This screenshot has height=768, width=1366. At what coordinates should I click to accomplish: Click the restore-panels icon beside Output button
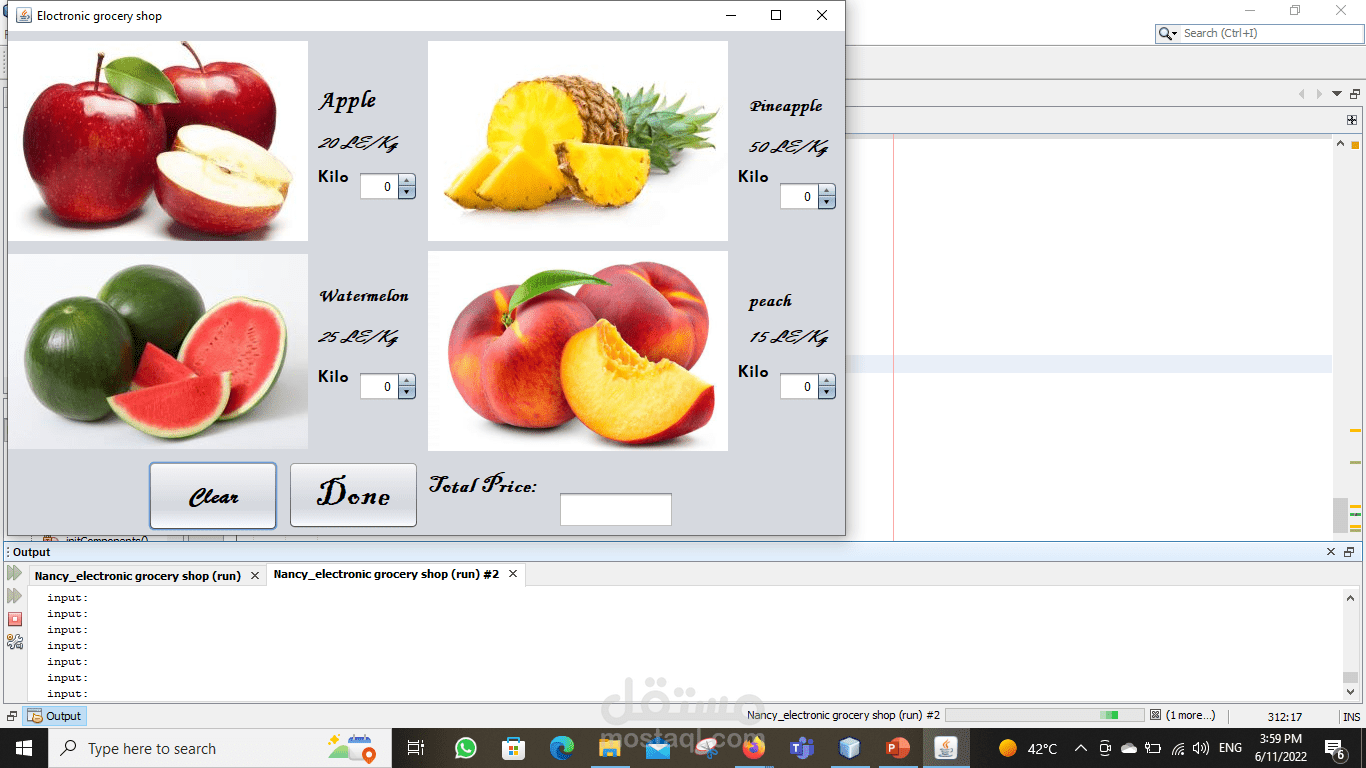point(12,716)
